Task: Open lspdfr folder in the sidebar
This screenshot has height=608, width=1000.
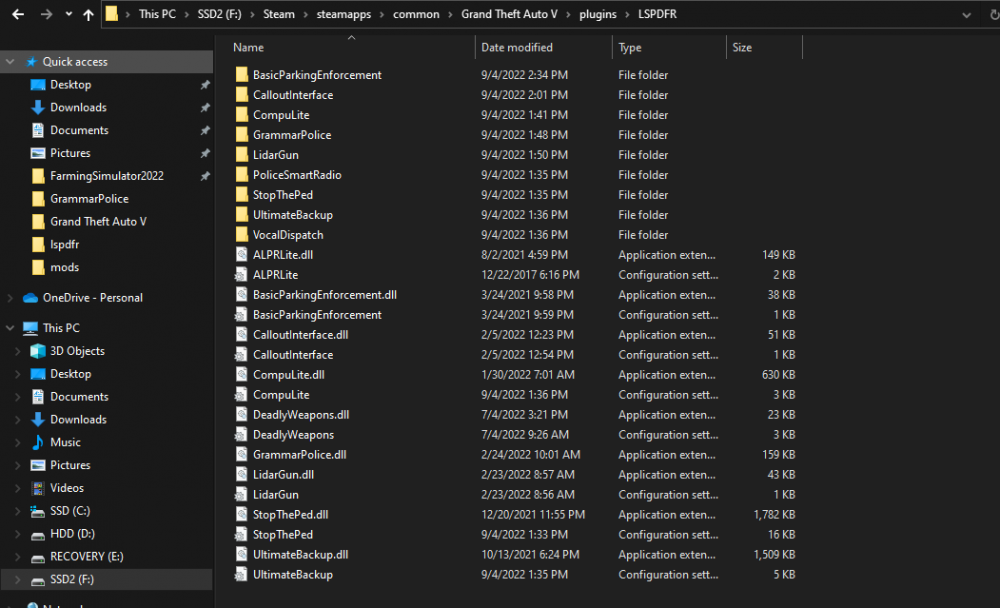Action: pyautogui.click(x=64, y=244)
